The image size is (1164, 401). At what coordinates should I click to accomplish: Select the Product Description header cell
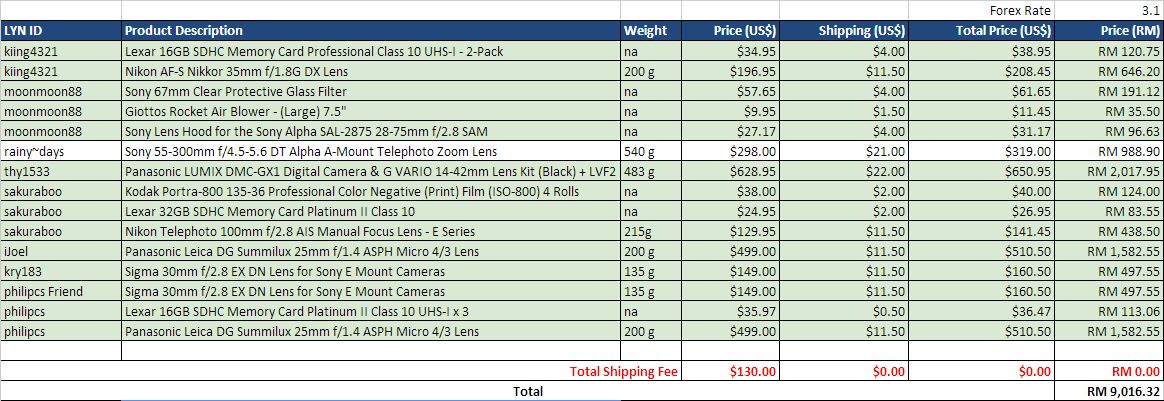tap(370, 30)
